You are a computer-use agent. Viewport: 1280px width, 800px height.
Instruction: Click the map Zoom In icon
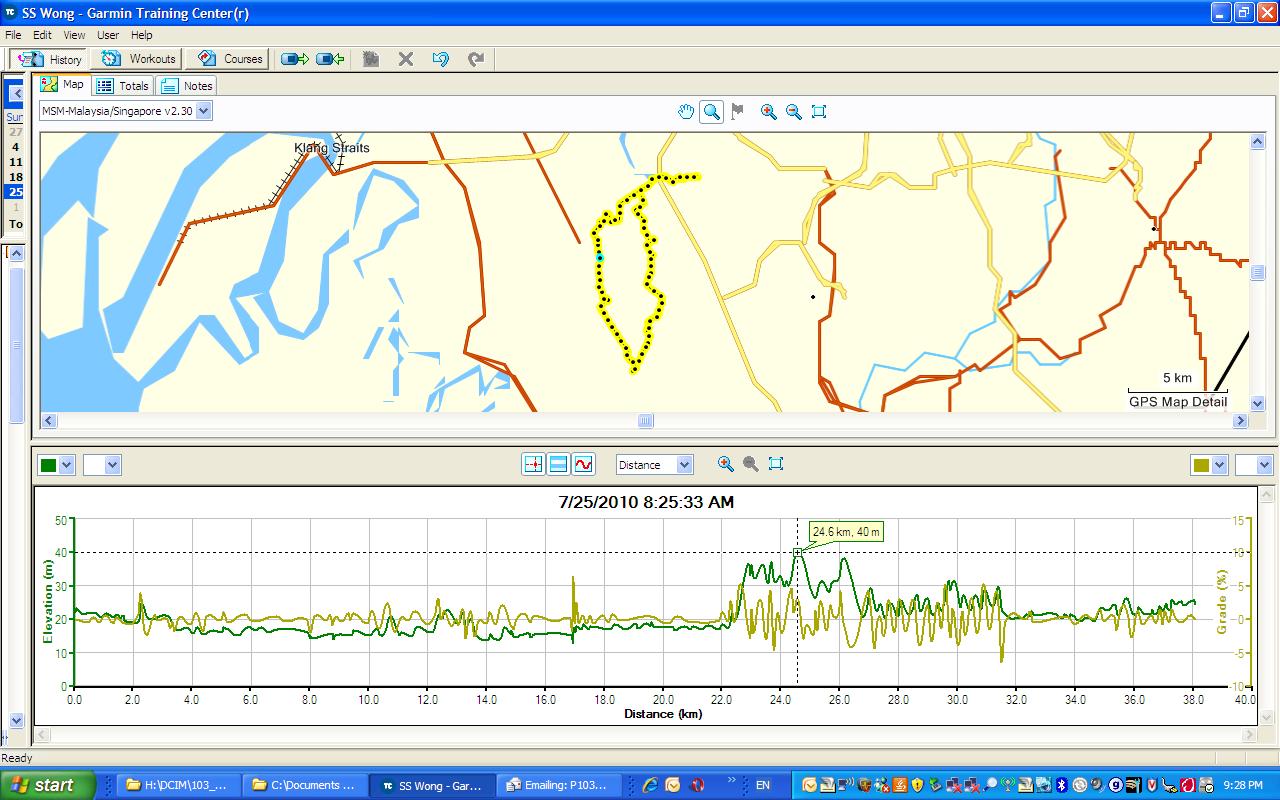pyautogui.click(x=768, y=112)
